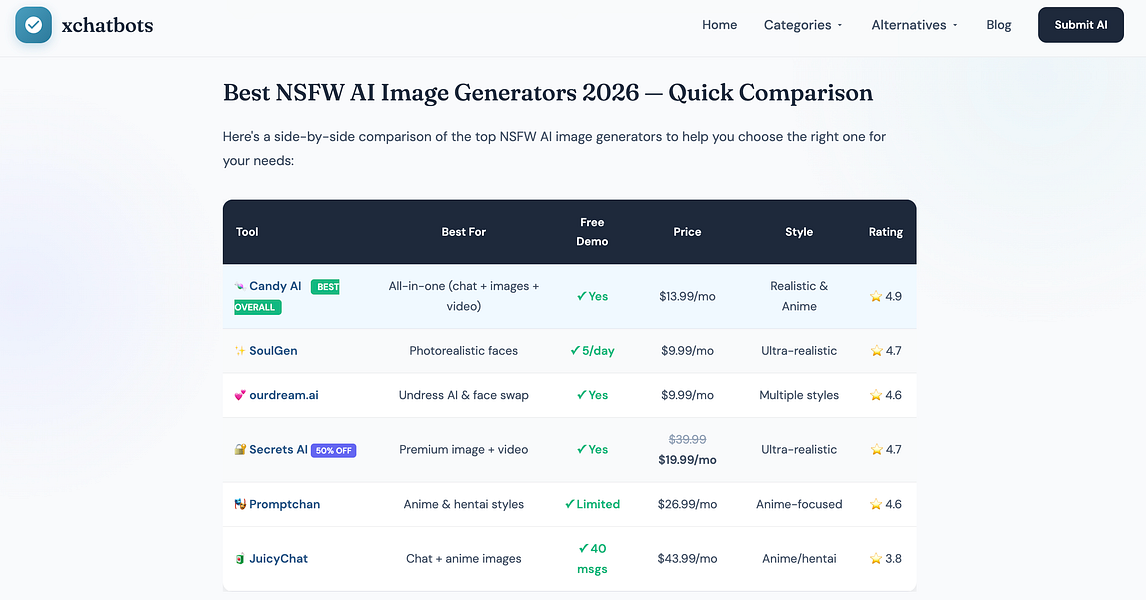
Task: Click the 'Multiple styles' cell
Action: pyautogui.click(x=799, y=395)
